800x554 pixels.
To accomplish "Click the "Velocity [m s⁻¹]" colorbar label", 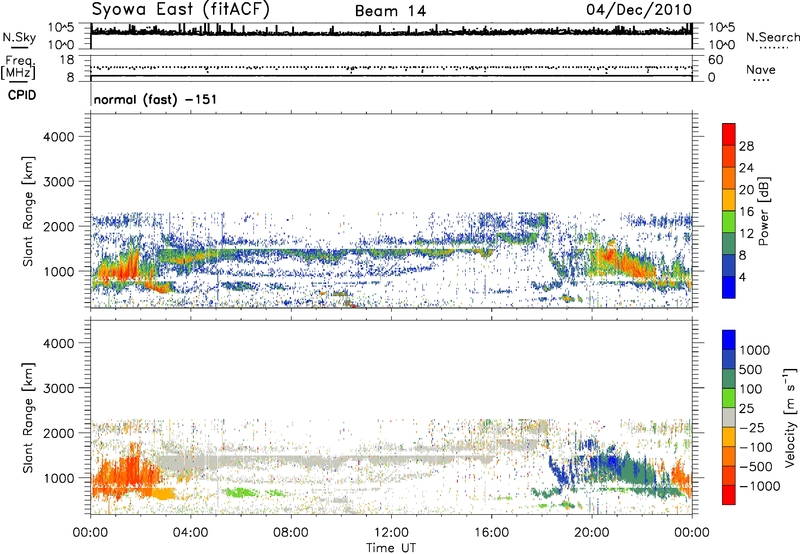I will click(790, 417).
